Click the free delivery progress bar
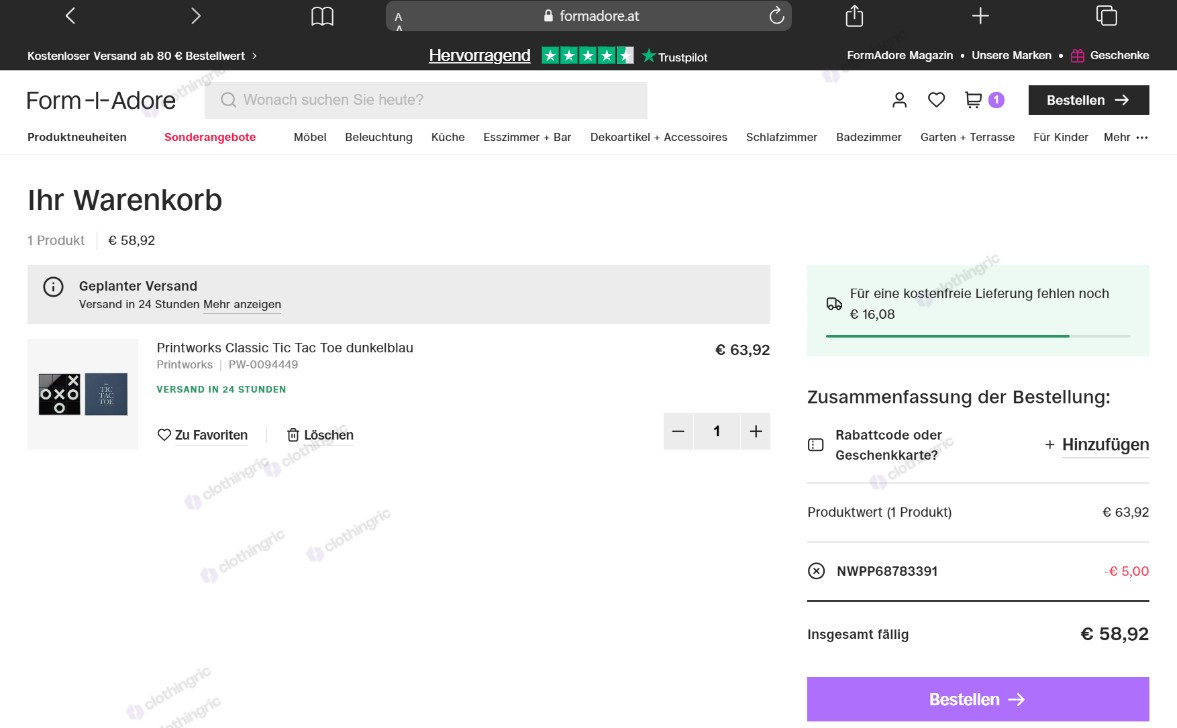Image resolution: width=1177 pixels, height=728 pixels. pos(978,336)
